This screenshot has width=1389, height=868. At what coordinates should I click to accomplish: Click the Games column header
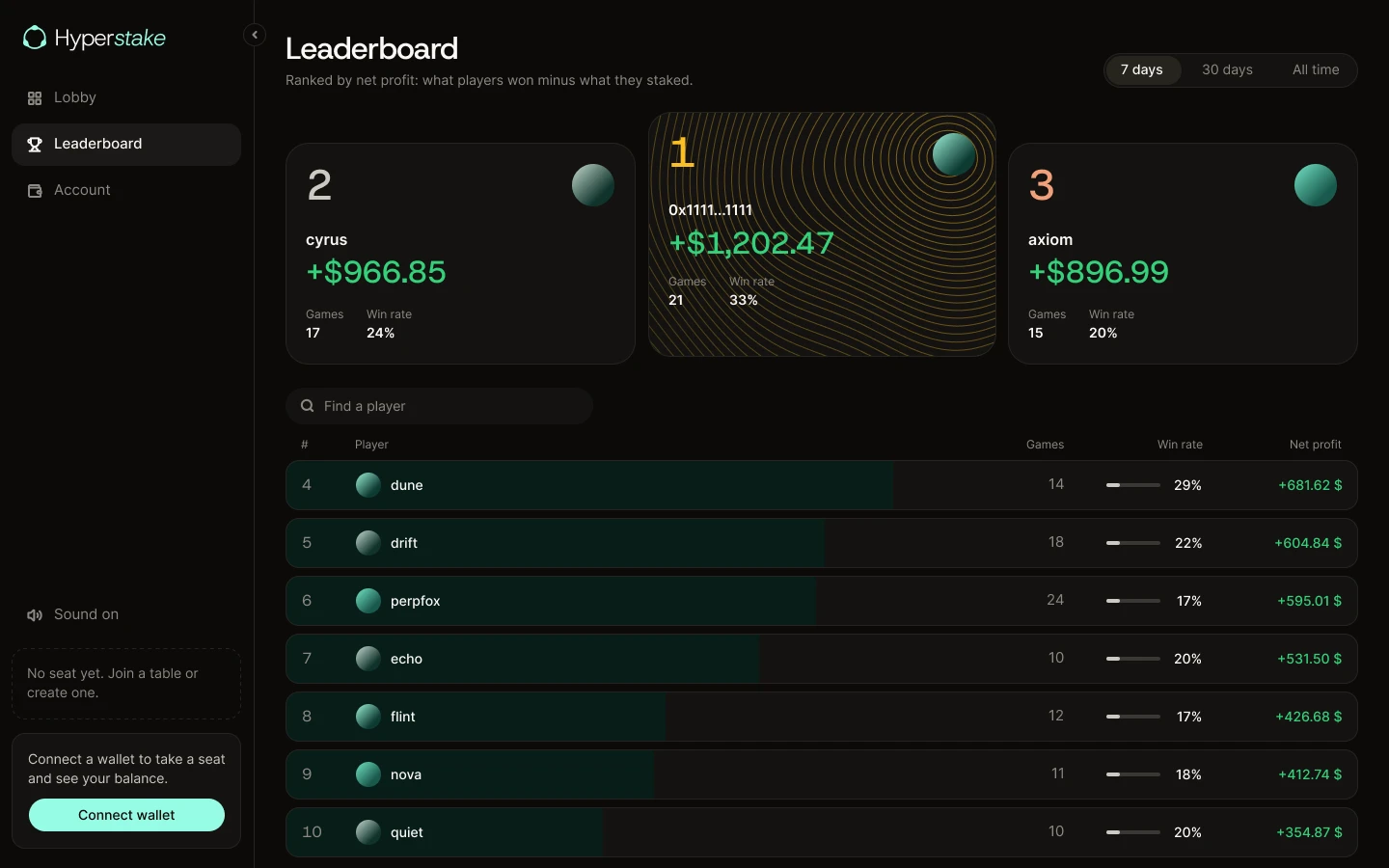point(1045,445)
